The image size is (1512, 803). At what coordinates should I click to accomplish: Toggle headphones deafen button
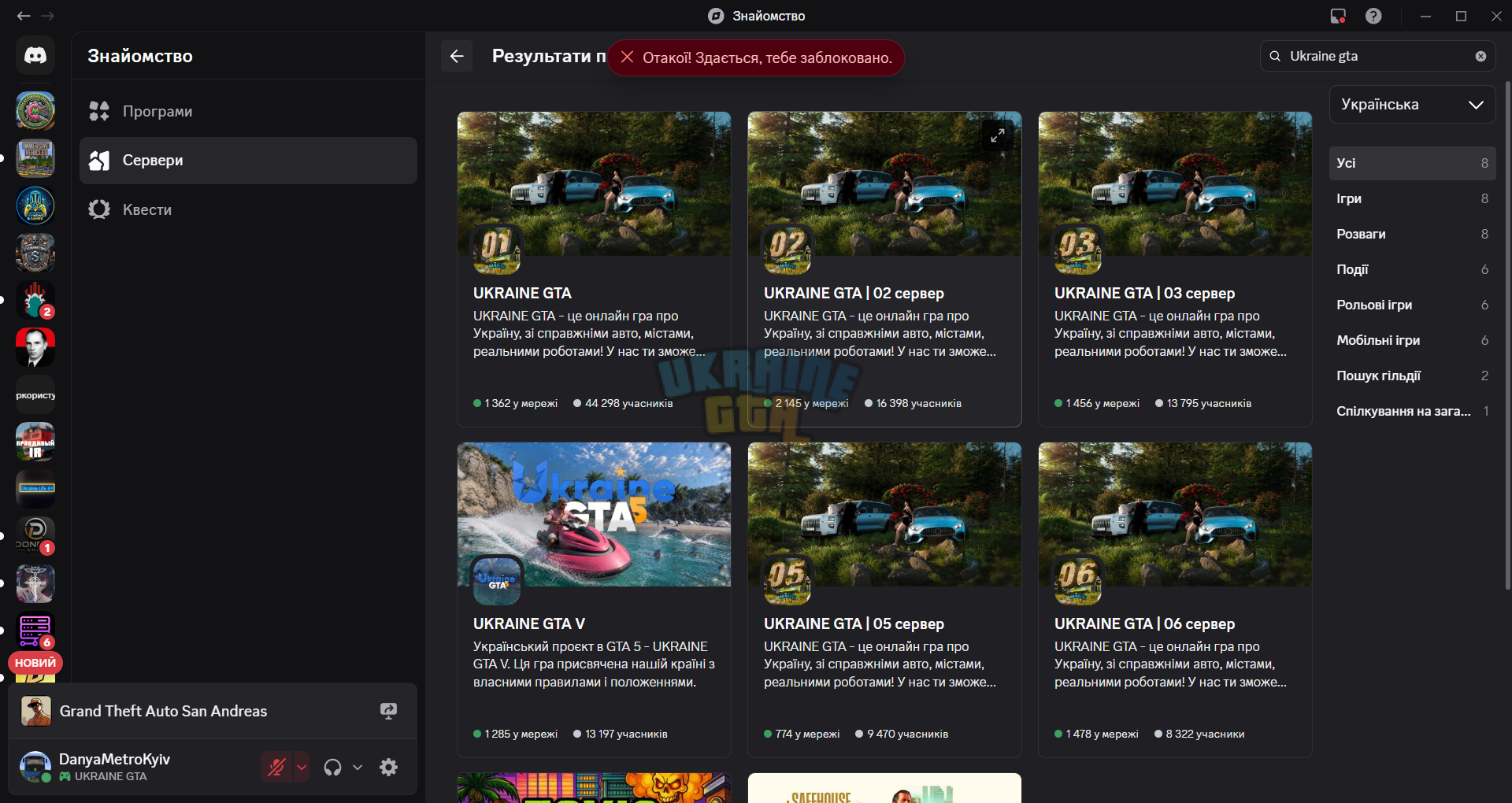333,767
